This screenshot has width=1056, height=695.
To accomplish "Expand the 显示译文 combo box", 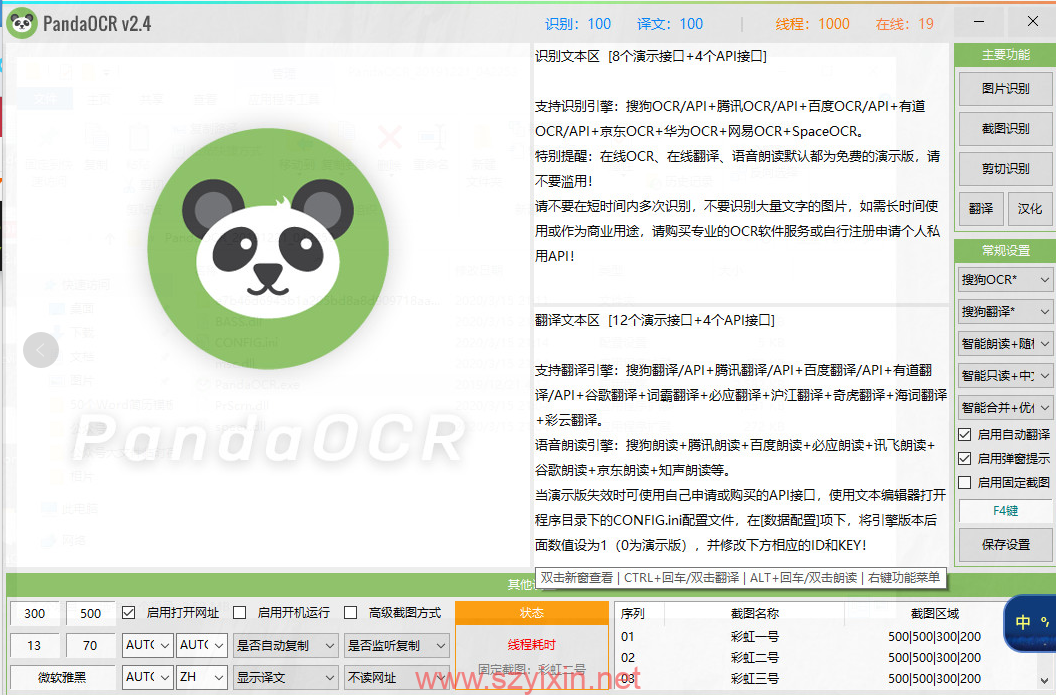I will point(284,677).
